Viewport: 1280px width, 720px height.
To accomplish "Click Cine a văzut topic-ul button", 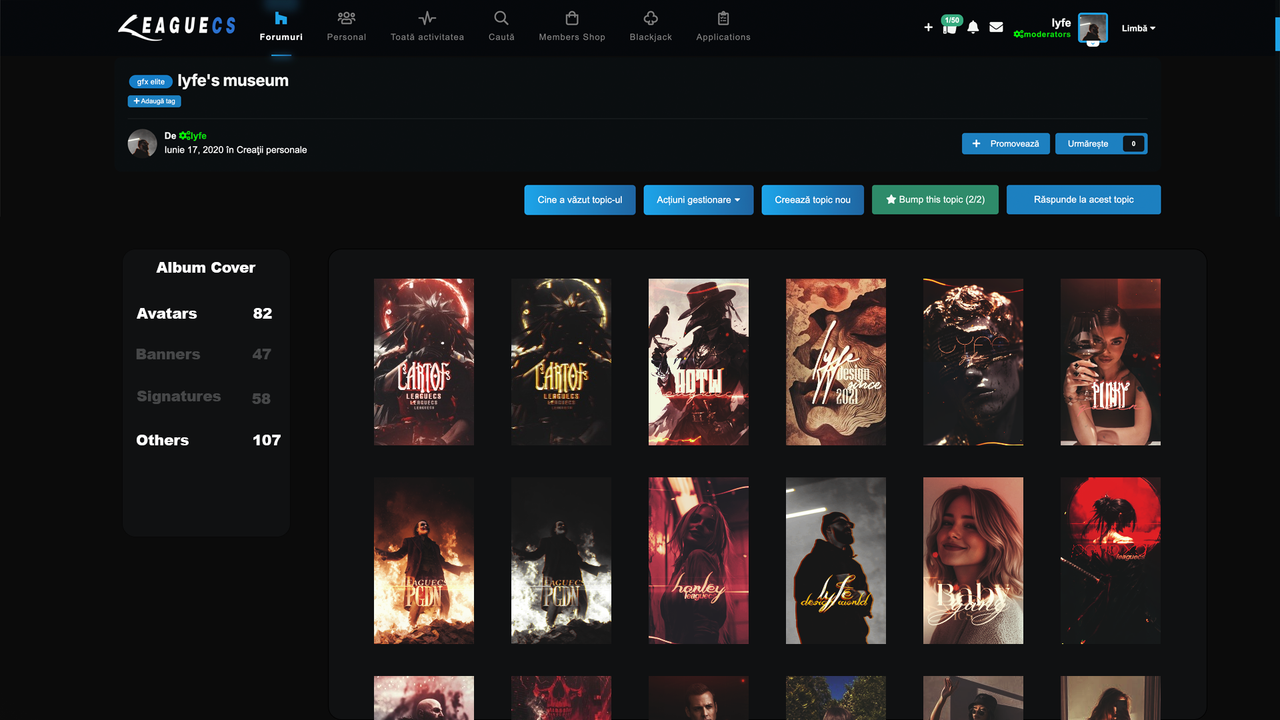I will coord(580,200).
